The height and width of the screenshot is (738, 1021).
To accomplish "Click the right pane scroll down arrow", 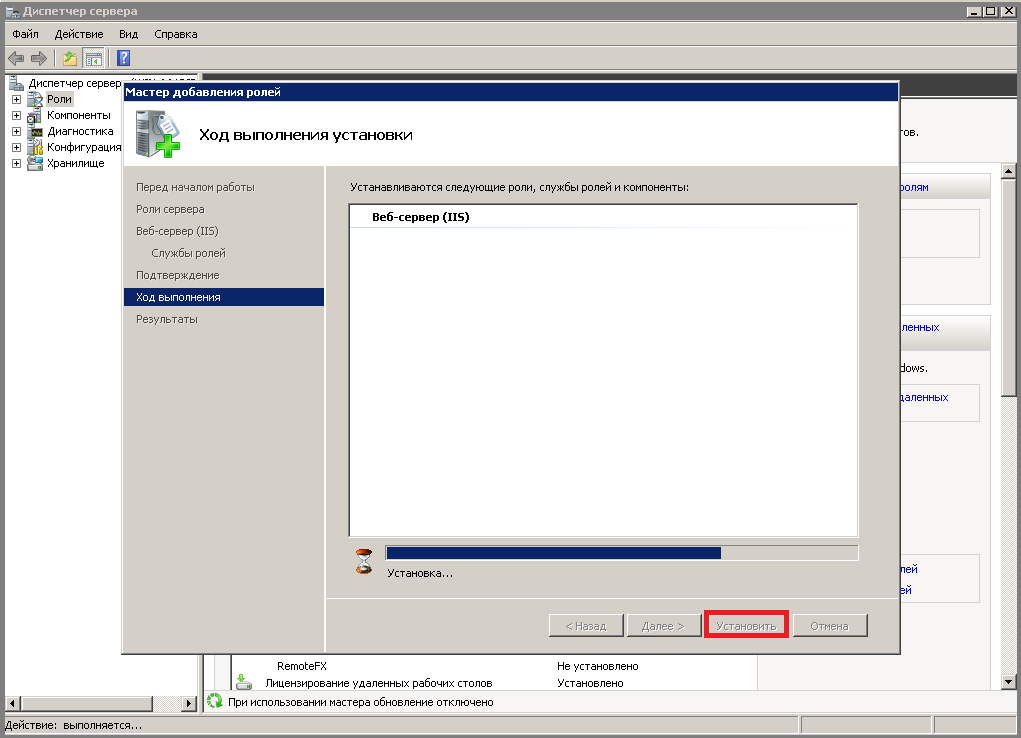I will click(x=1009, y=682).
